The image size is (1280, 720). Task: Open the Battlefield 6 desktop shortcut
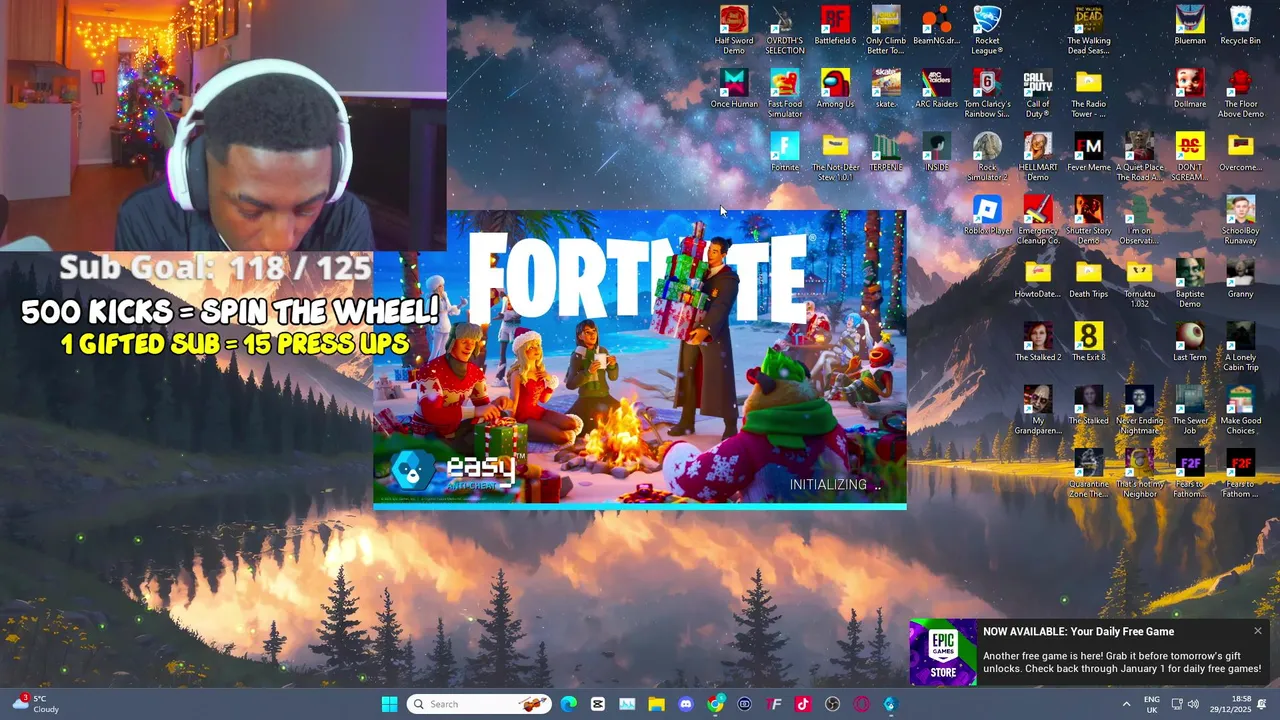coord(835,25)
